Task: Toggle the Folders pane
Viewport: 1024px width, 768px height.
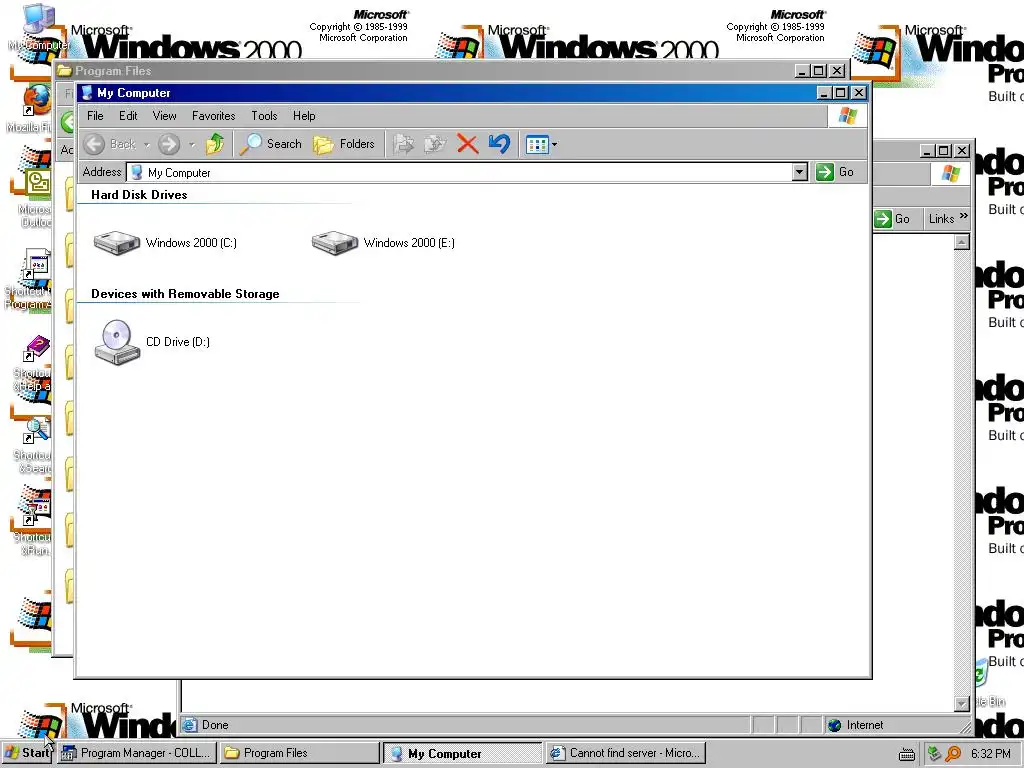Action: coord(344,144)
